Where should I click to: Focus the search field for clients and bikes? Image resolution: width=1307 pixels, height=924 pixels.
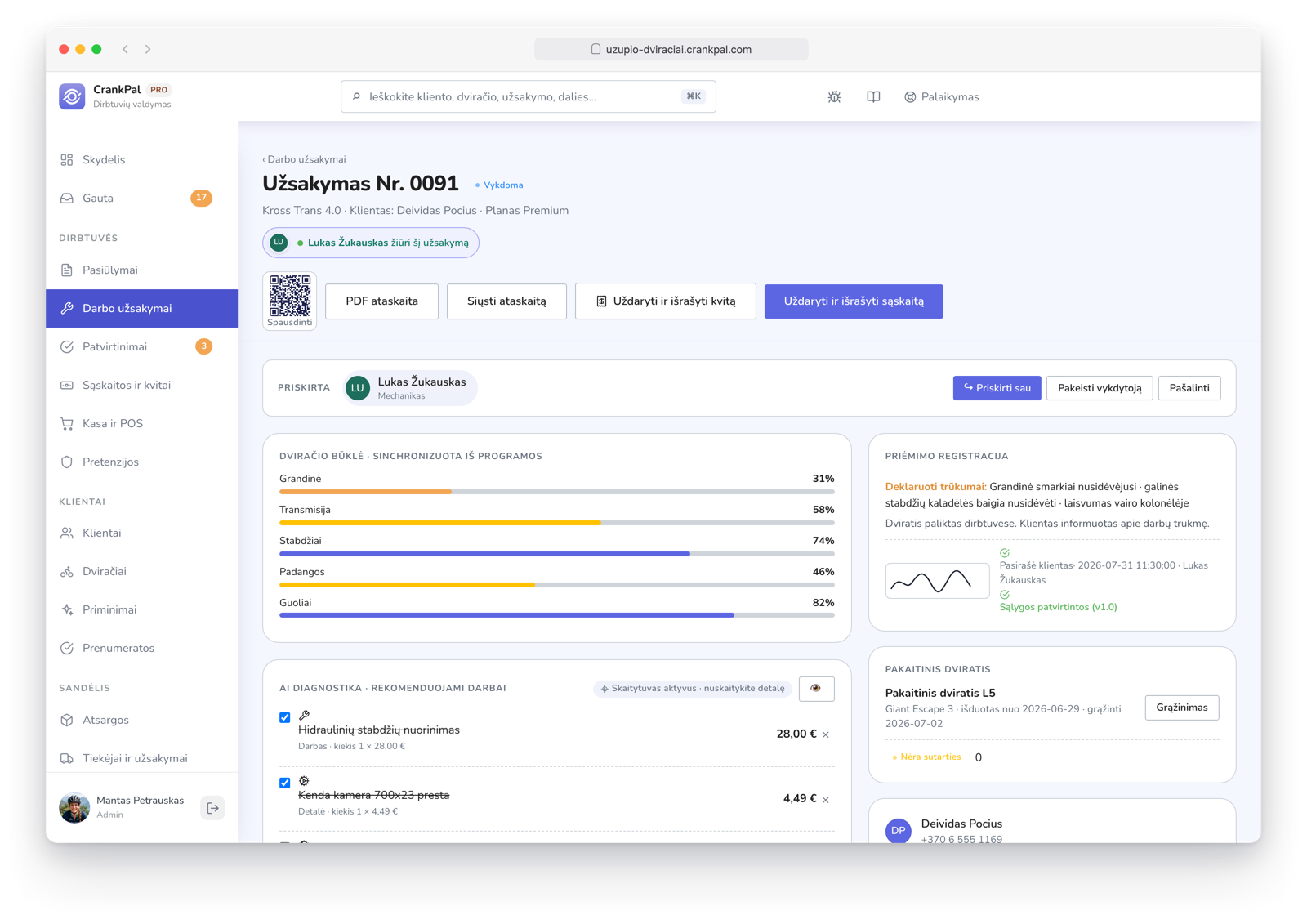tap(528, 96)
